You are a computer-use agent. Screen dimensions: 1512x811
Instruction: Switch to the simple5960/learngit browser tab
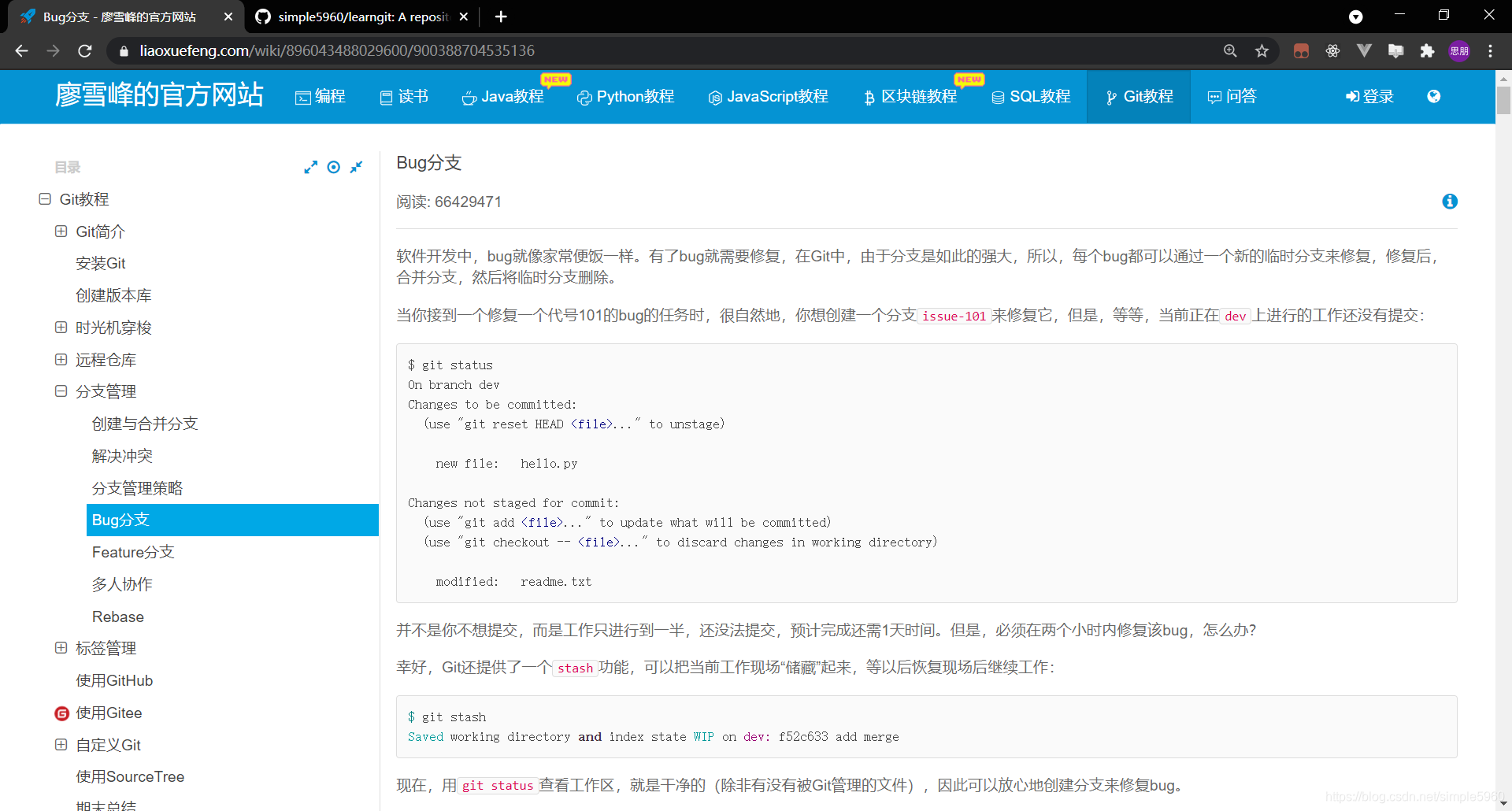[x=362, y=17]
